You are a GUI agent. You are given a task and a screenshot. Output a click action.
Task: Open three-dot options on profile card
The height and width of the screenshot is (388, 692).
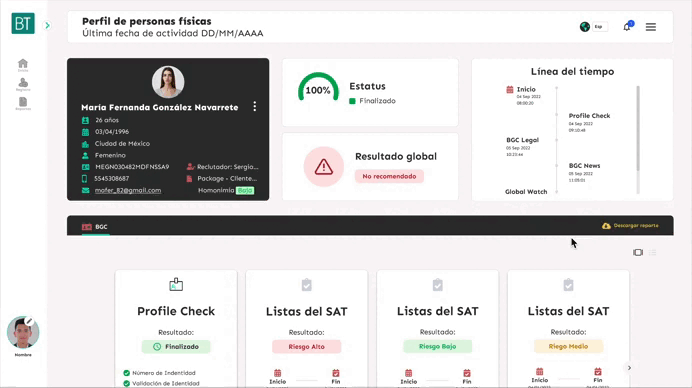point(255,106)
